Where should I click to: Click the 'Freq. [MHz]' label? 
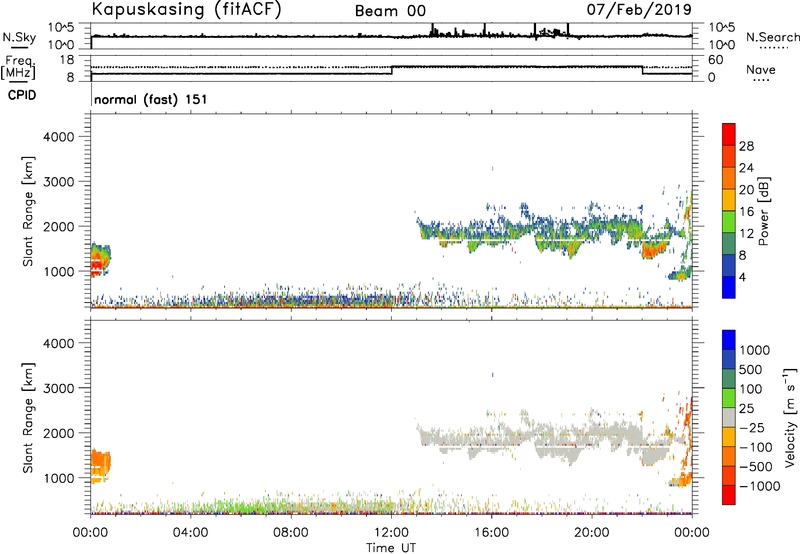coord(19,68)
